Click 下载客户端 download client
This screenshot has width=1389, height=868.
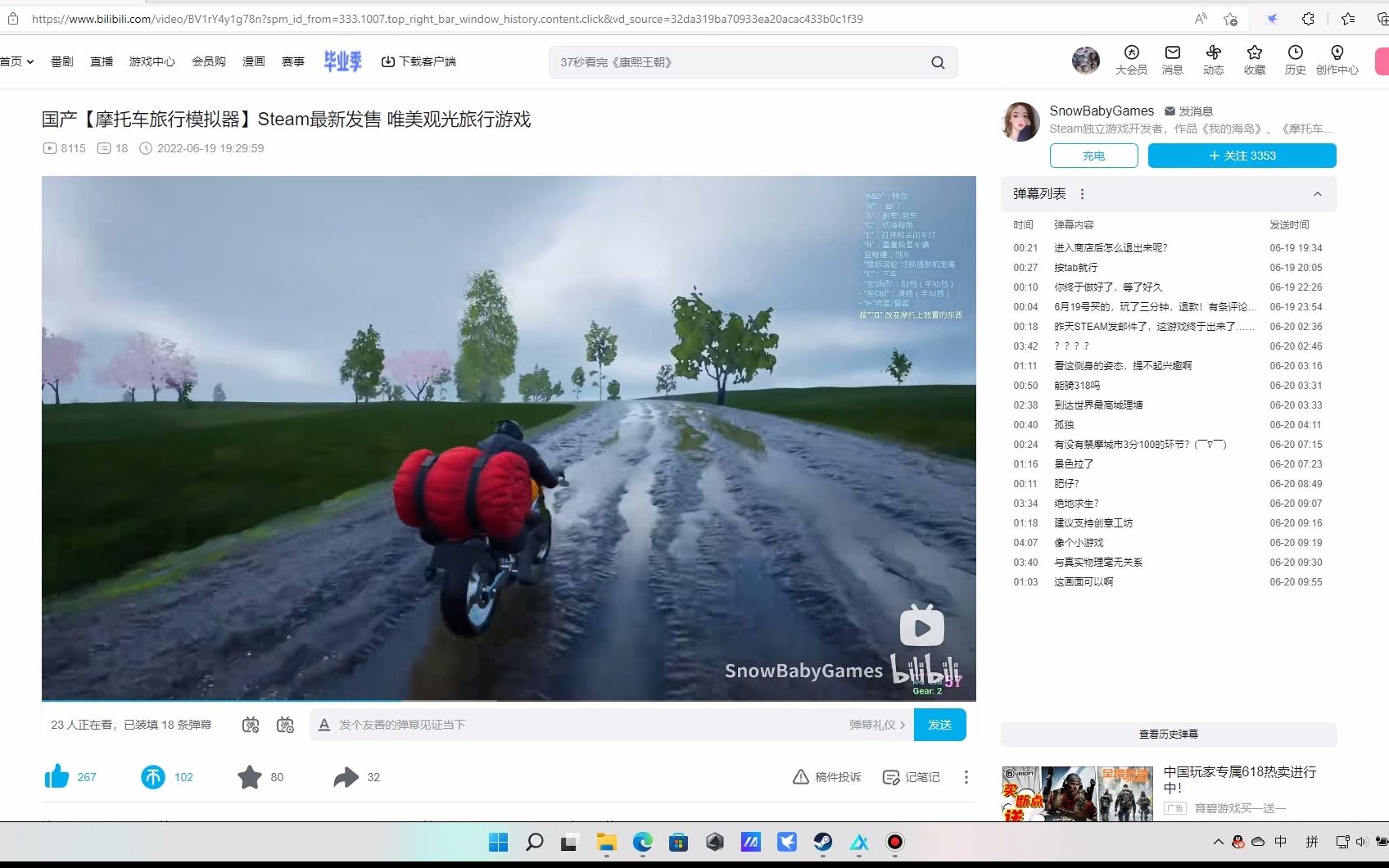pyautogui.click(x=419, y=61)
